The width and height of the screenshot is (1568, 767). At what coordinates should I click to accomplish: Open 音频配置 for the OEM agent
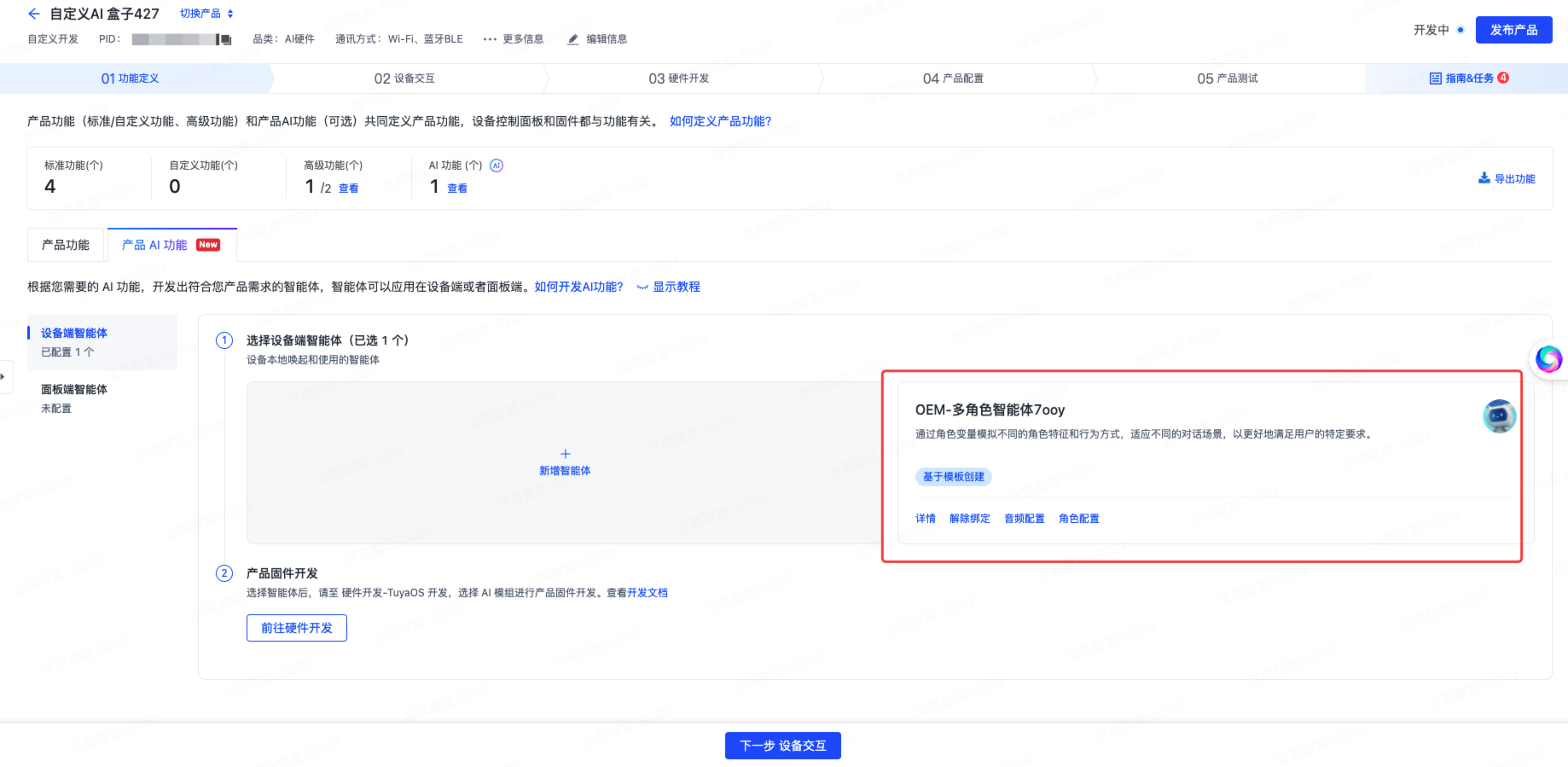1024,519
